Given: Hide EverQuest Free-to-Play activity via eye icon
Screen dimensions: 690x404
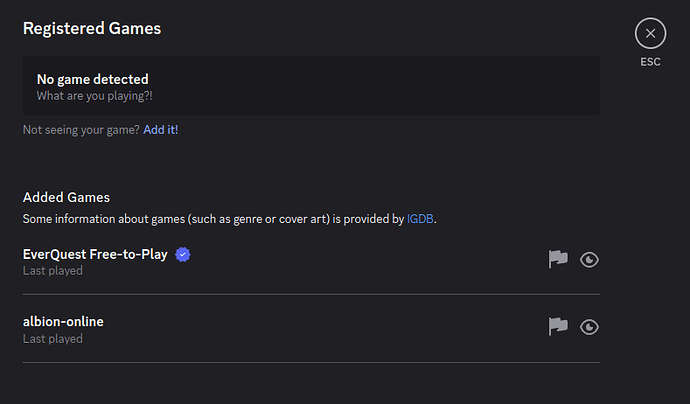Looking at the screenshot, I should tap(589, 260).
